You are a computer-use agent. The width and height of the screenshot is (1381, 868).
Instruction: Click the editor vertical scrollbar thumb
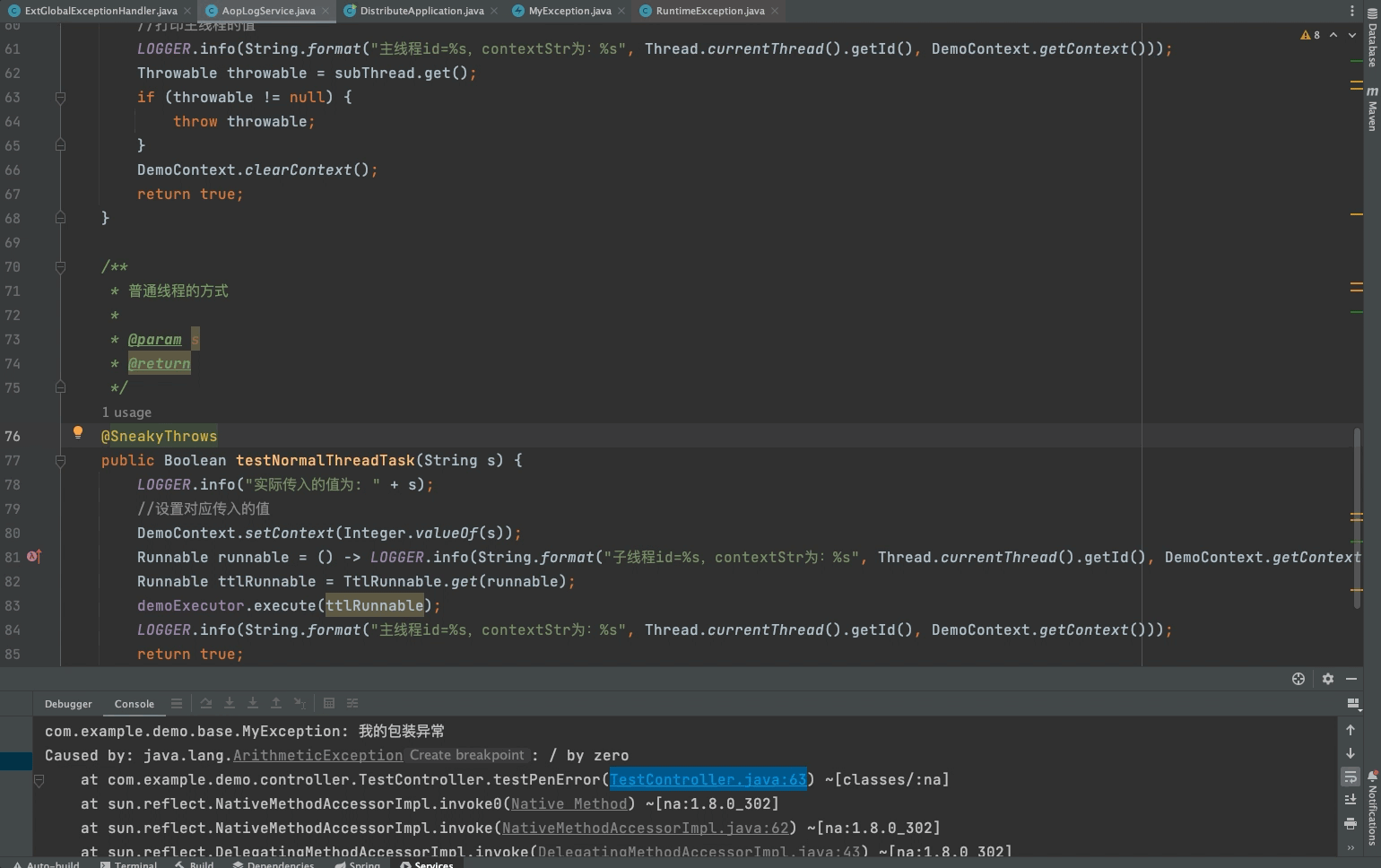[1356, 518]
